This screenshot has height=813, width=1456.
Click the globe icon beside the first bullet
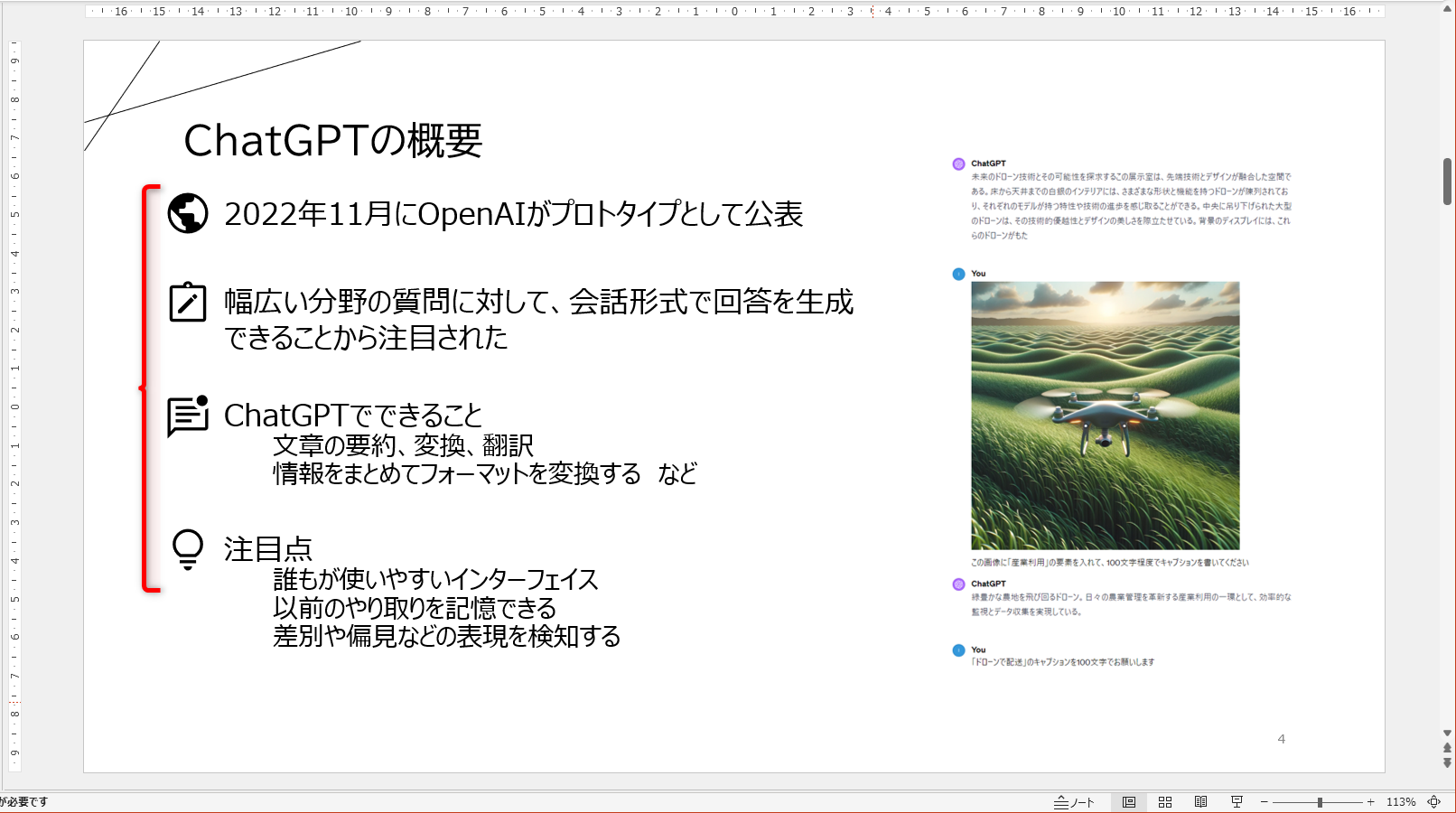[188, 215]
